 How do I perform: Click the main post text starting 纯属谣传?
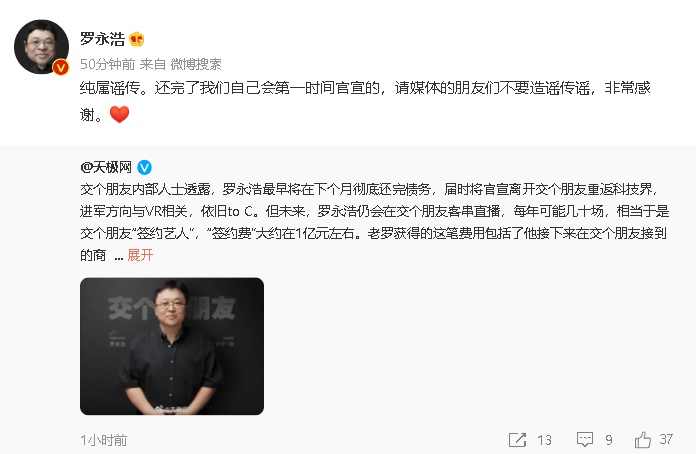(365, 101)
